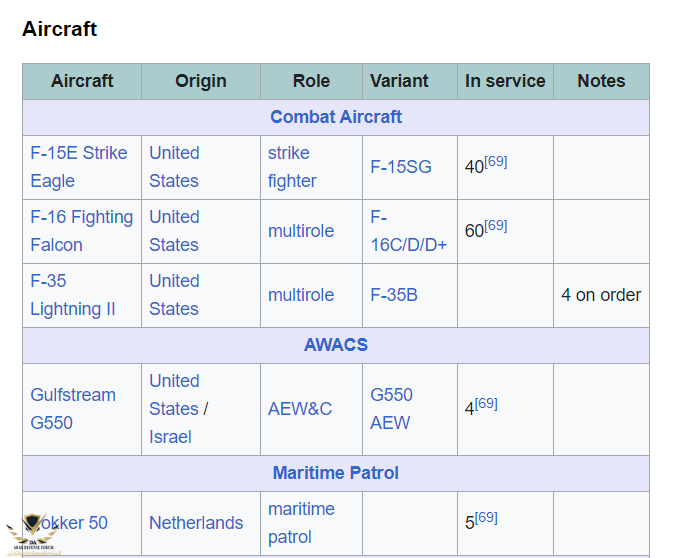The height and width of the screenshot is (558, 673).
Task: Open the Fokker 50 link
Action: 69,523
